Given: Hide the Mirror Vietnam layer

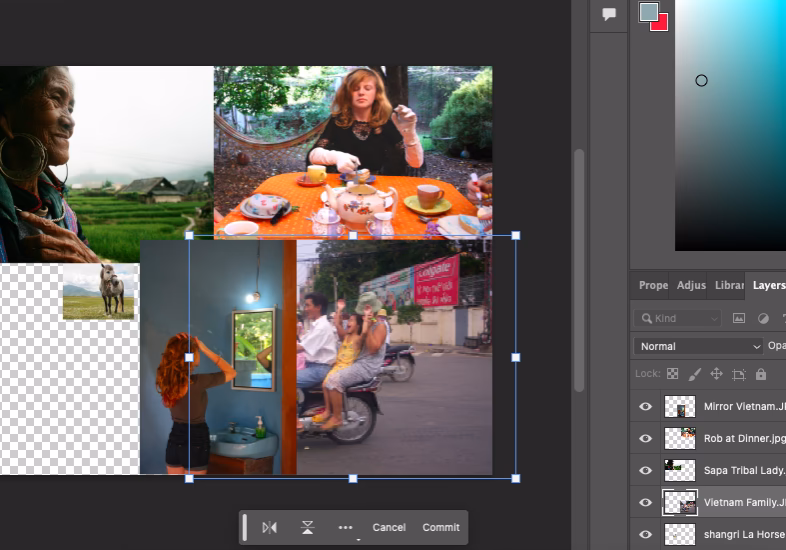Looking at the screenshot, I should point(646,406).
